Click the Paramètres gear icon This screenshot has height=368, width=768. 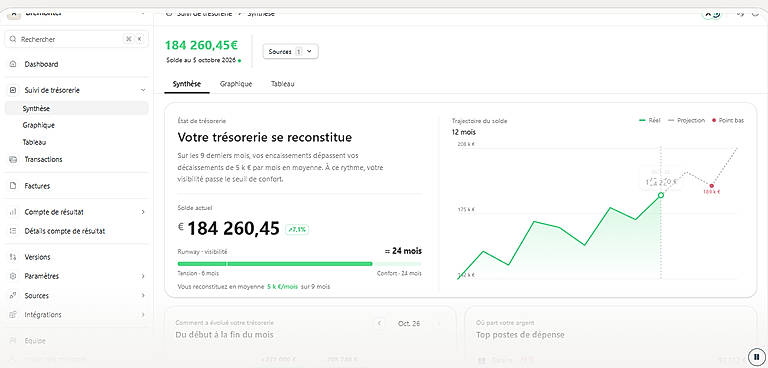pyautogui.click(x=13, y=276)
